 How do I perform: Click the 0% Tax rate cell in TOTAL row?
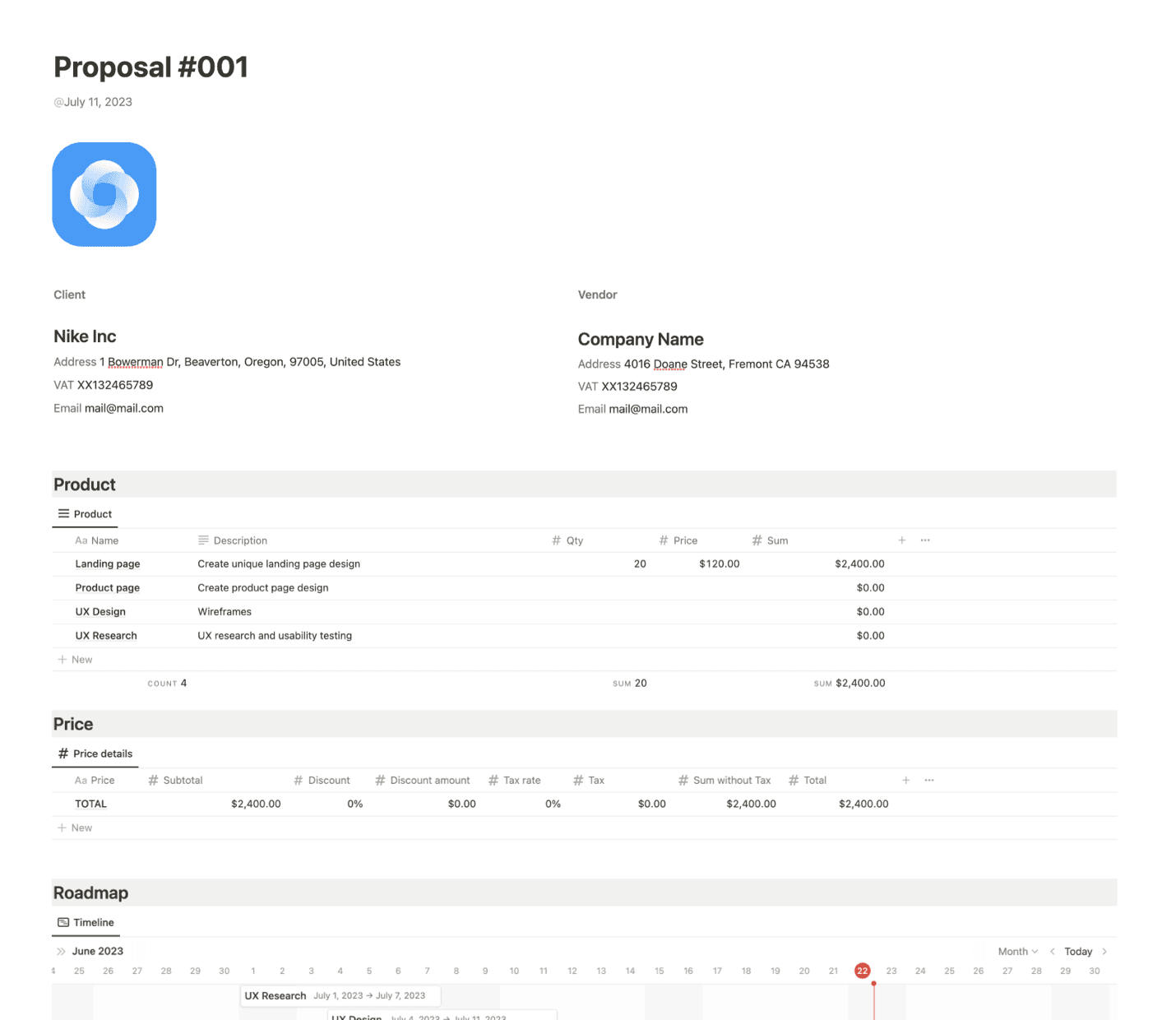[553, 804]
